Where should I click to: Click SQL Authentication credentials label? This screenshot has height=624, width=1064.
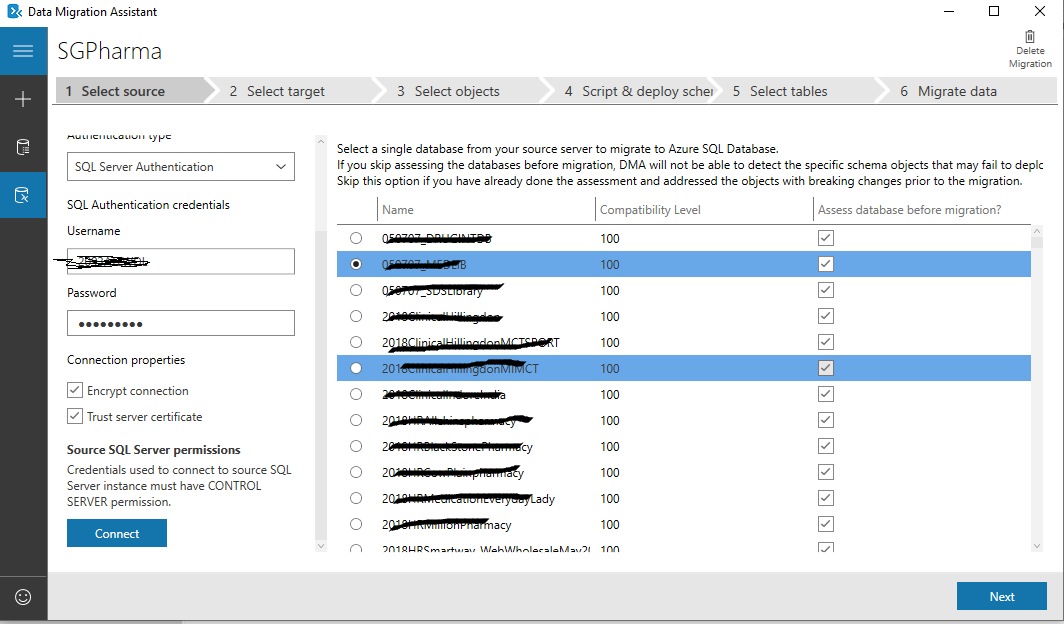[x=148, y=205]
